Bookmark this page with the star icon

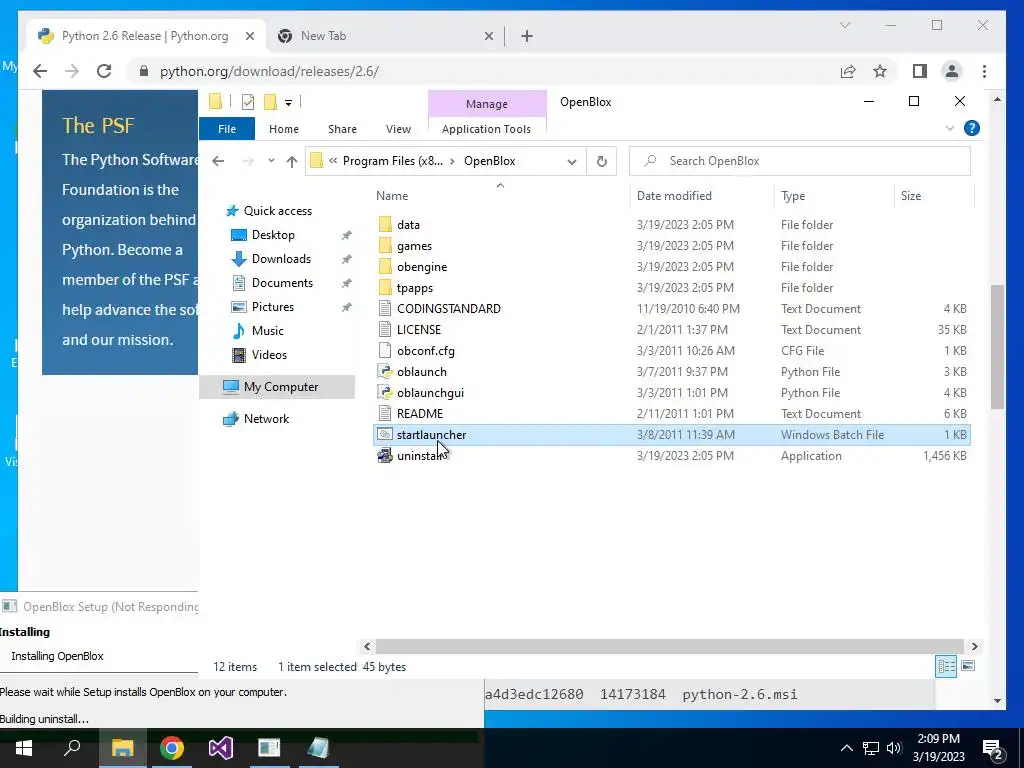coord(880,71)
